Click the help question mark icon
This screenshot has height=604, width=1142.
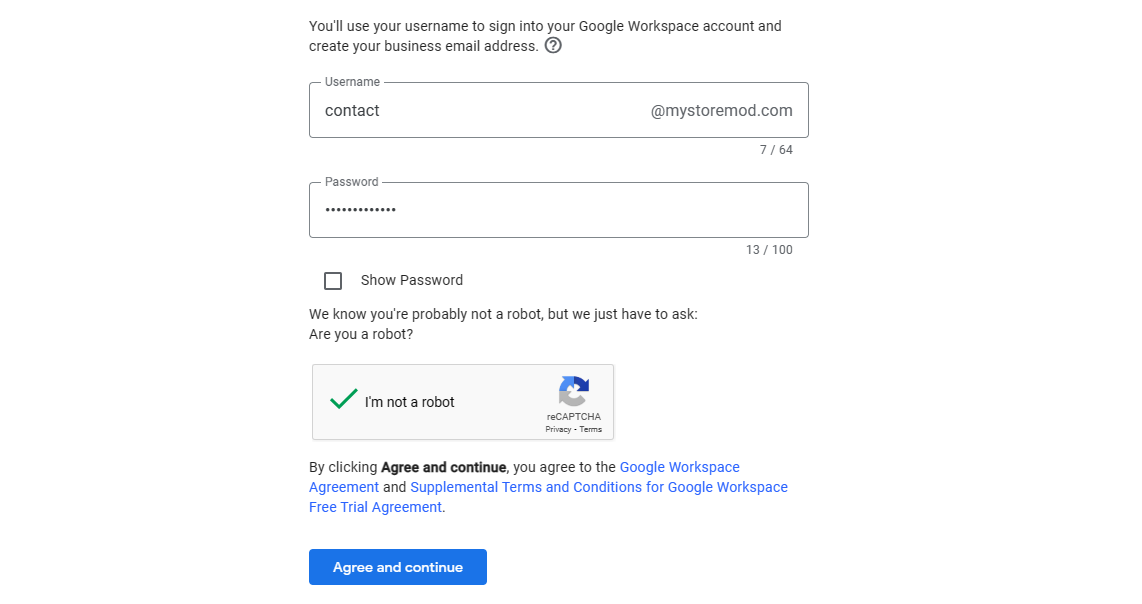554,46
